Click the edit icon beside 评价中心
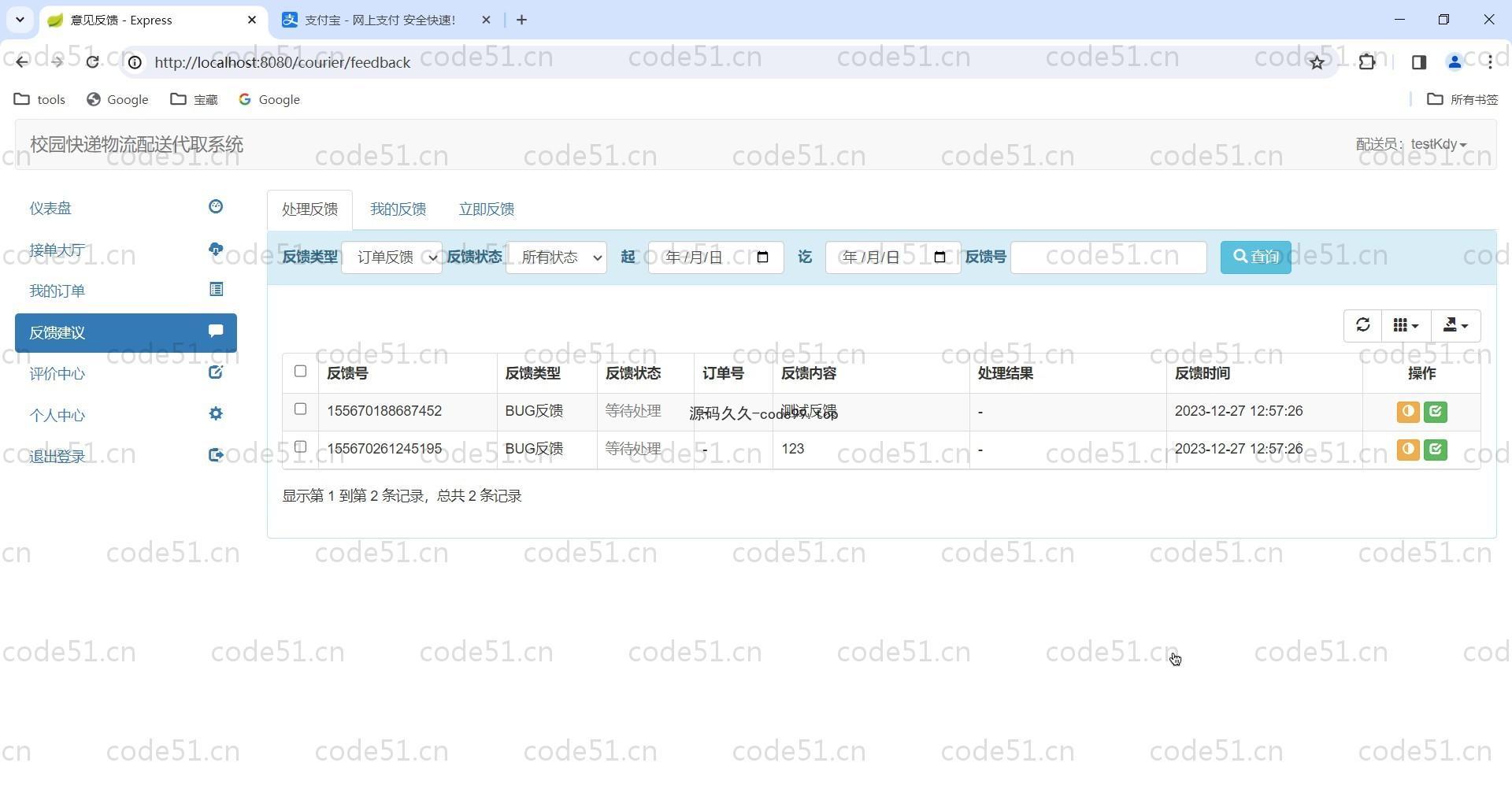Image resolution: width=1512 pixels, height=811 pixels. tap(216, 372)
